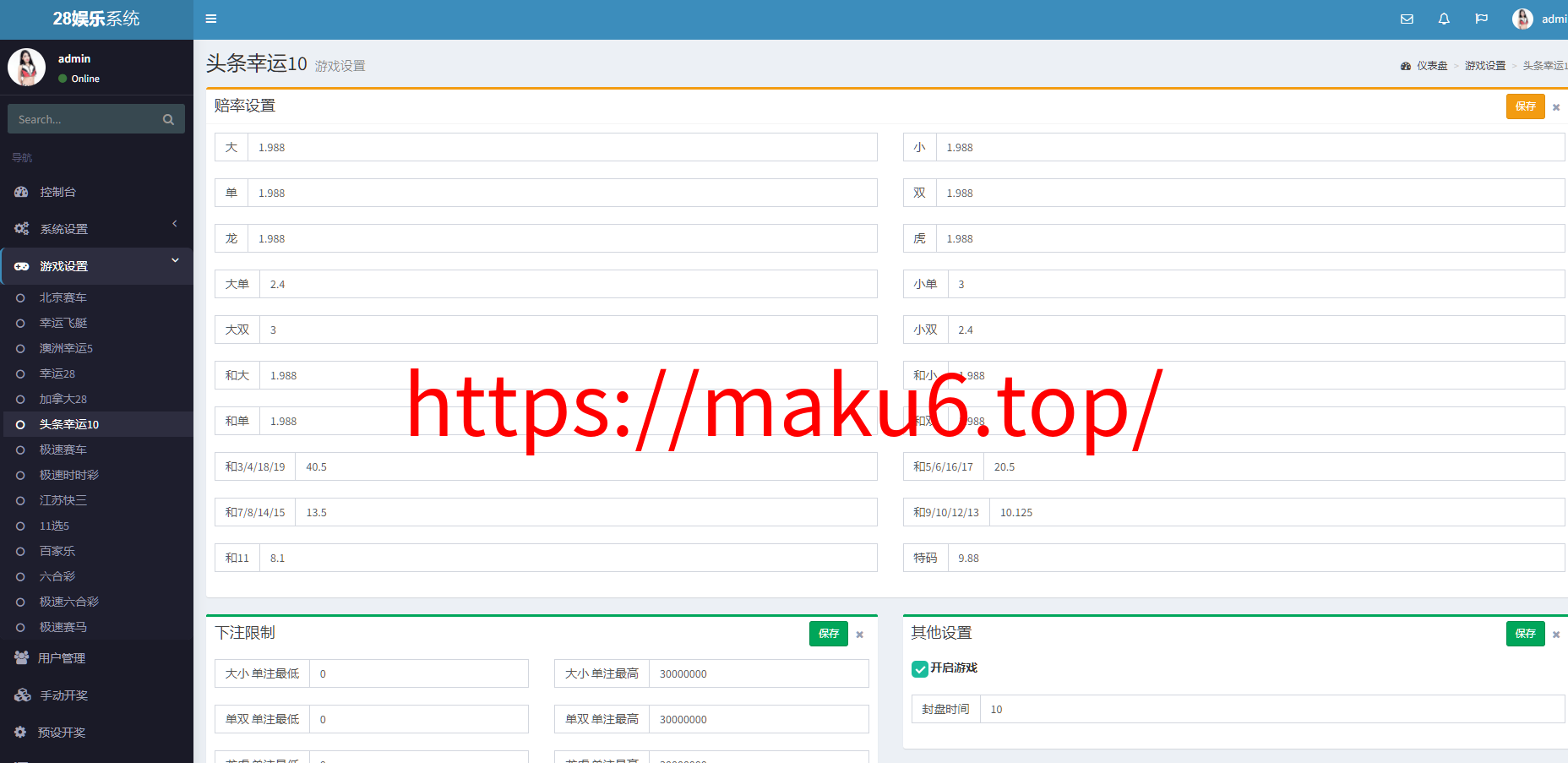Click the 游戏设置 gamepad icon
Viewport: 1568px width, 763px height.
[x=21, y=266]
